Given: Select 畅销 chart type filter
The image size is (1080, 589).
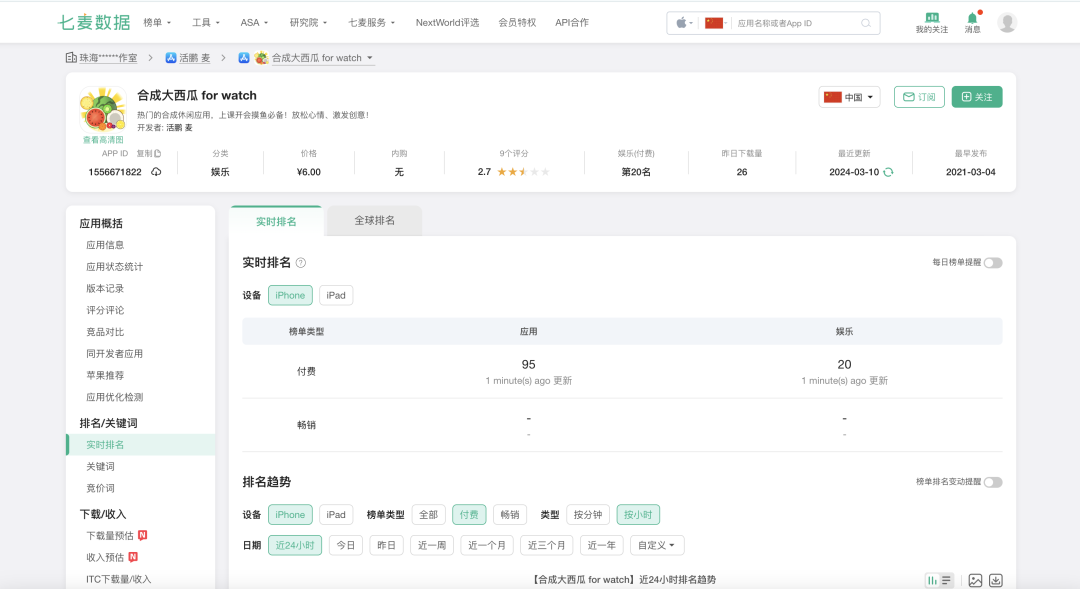Looking at the screenshot, I should pos(510,515).
